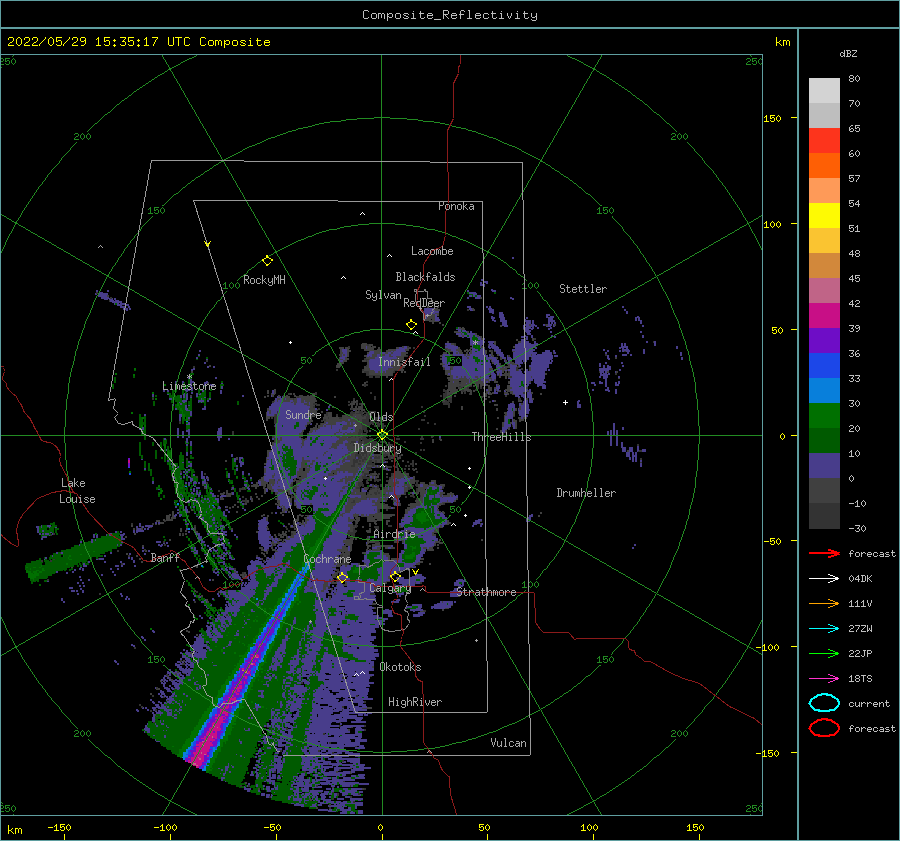The height and width of the screenshot is (841, 900).
Task: Click white plus marker east of ThreeHills
Action: pyautogui.click(x=565, y=402)
